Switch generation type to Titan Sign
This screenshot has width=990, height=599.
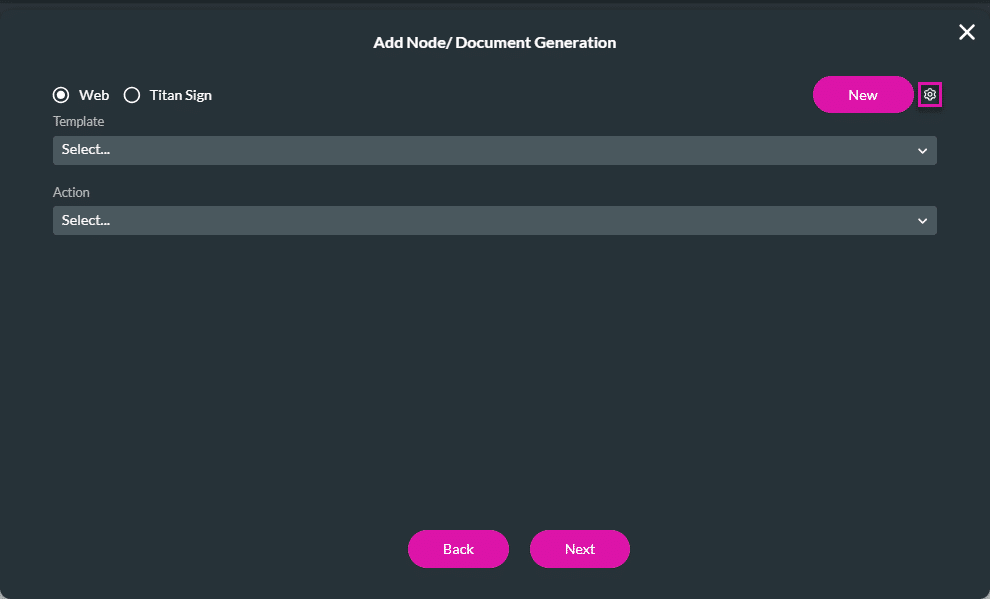point(132,94)
